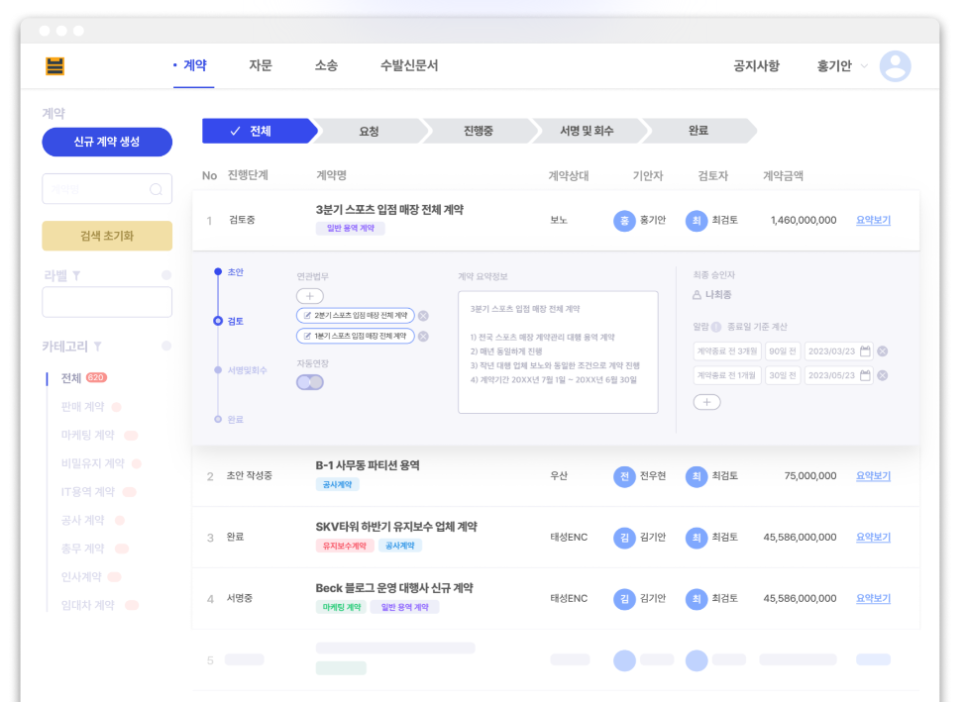Open the 홍기안 account dropdown chevron
This screenshot has height=702, width=966.
pyautogui.click(x=864, y=64)
